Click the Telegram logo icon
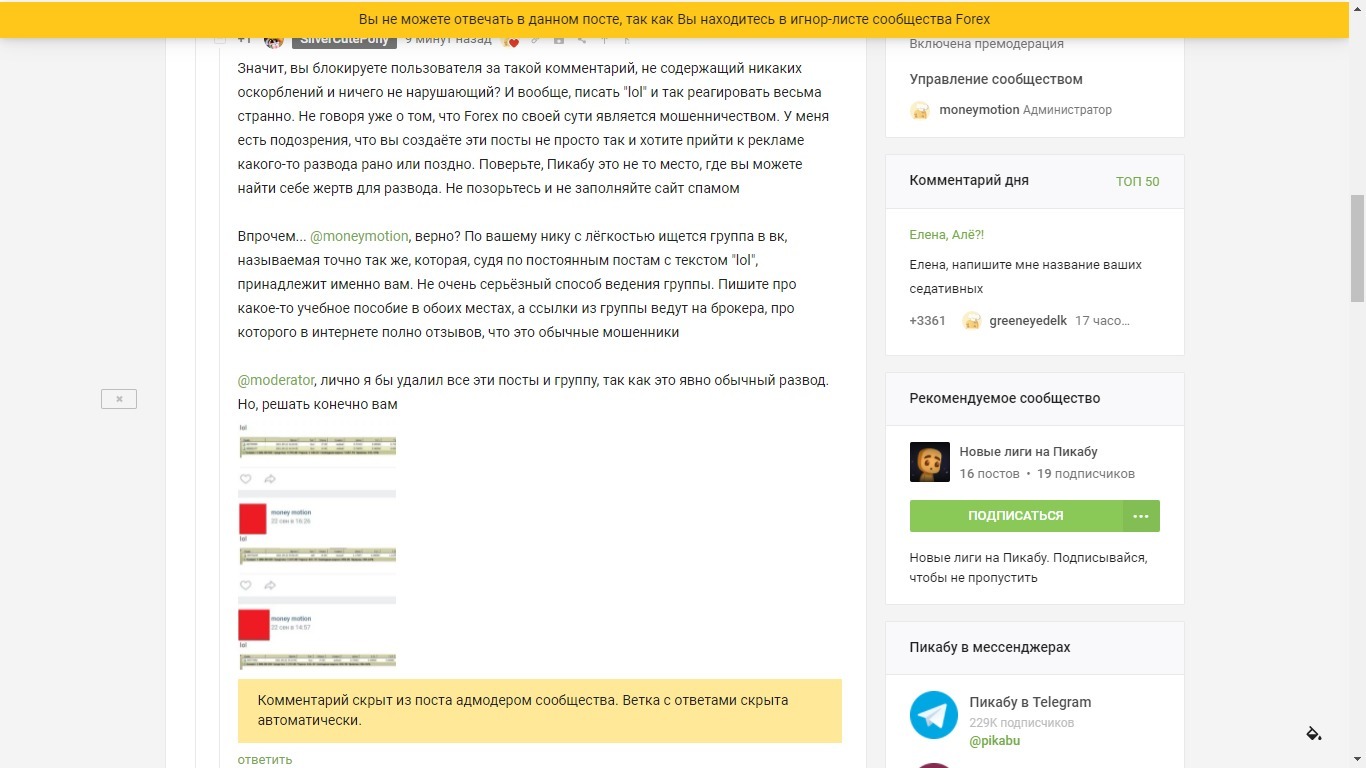Image resolution: width=1366 pixels, height=768 pixels. click(x=933, y=715)
